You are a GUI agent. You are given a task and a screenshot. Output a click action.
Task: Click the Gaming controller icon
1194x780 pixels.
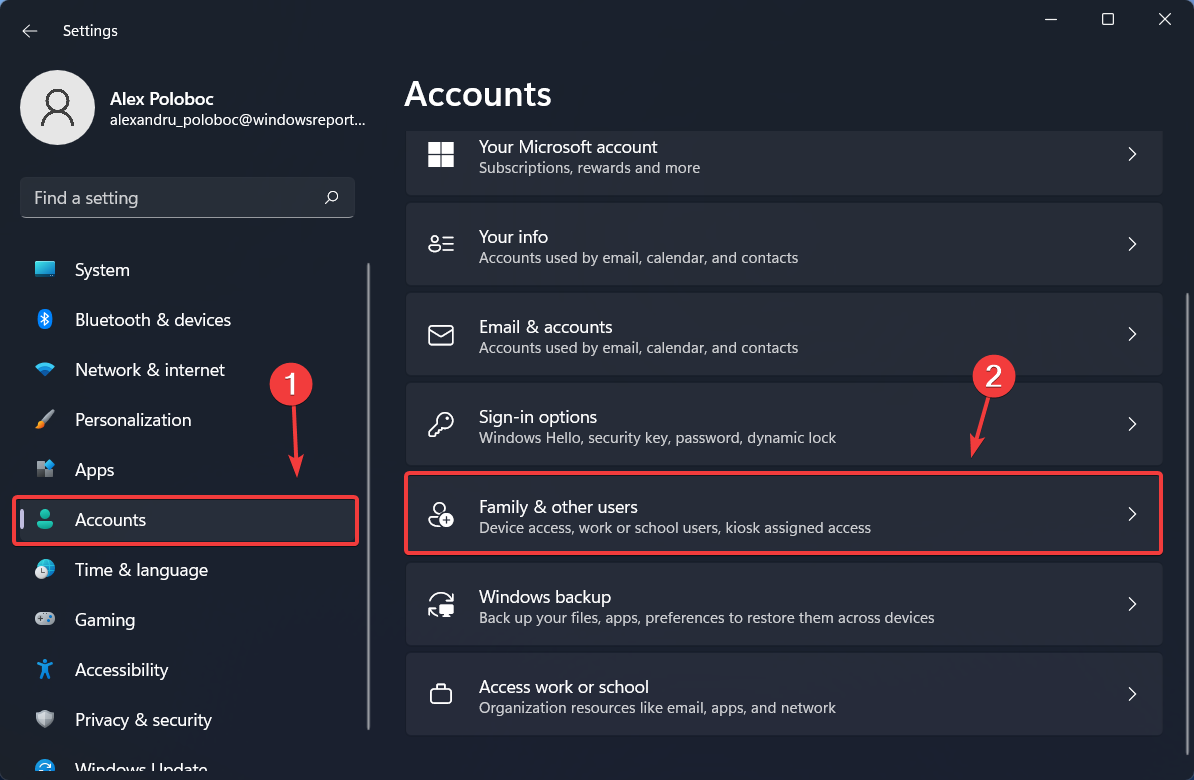(x=45, y=620)
